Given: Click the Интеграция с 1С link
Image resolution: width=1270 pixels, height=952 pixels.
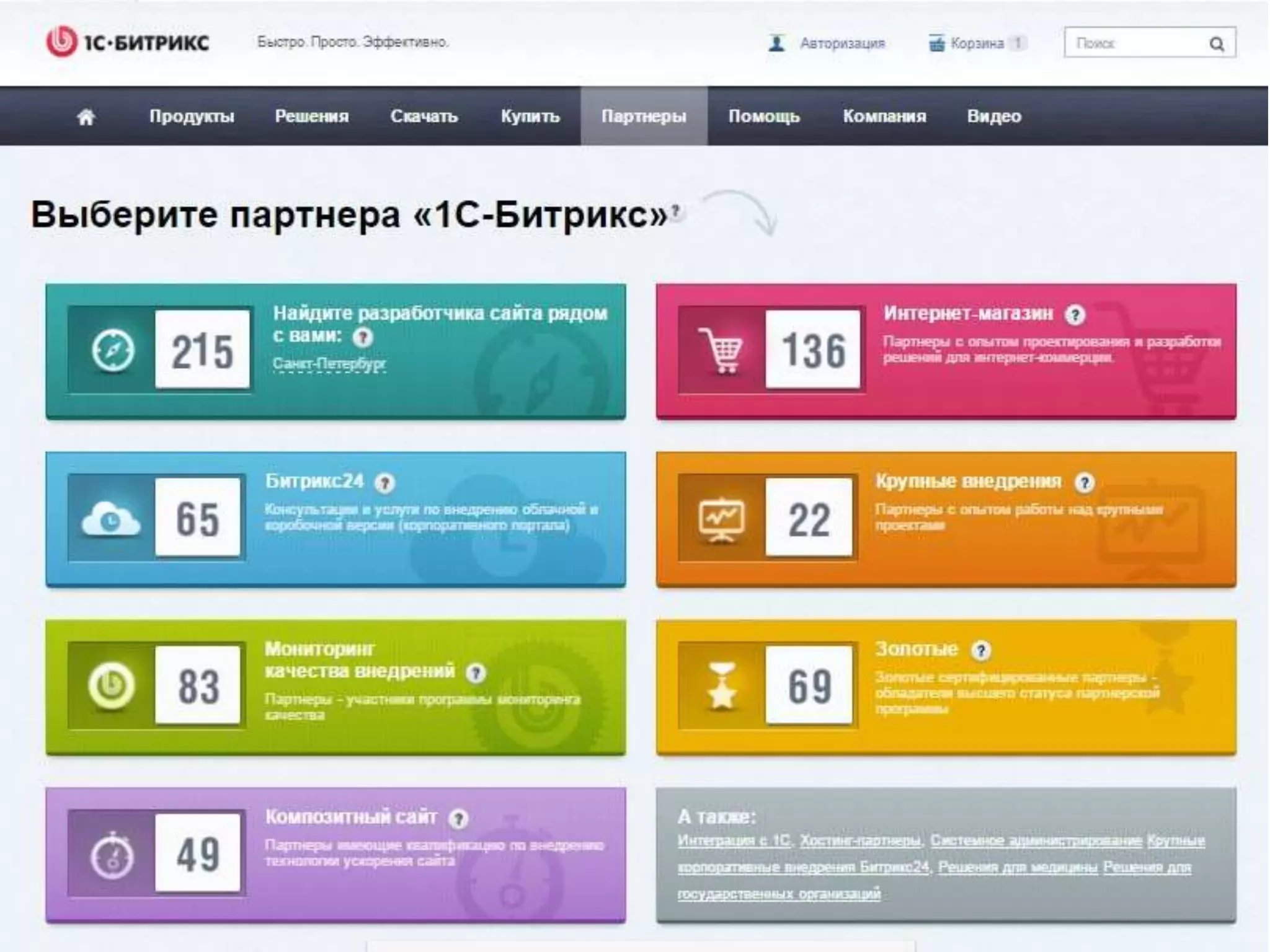Looking at the screenshot, I should coord(734,840).
